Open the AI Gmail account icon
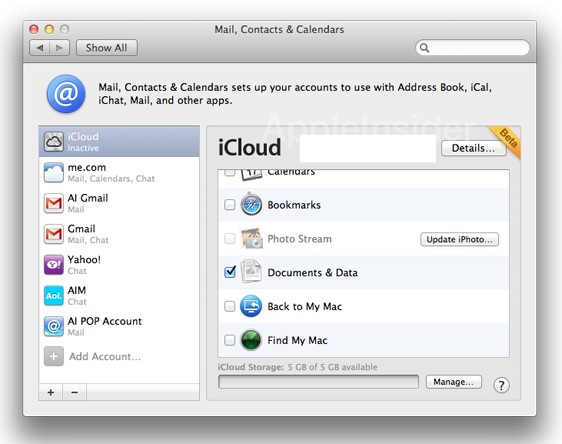This screenshot has height=444, width=562. (54, 203)
